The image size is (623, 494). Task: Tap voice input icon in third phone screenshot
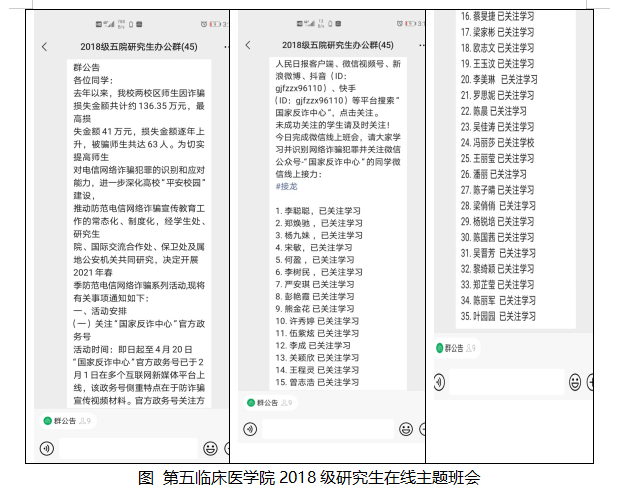[x=439, y=382]
